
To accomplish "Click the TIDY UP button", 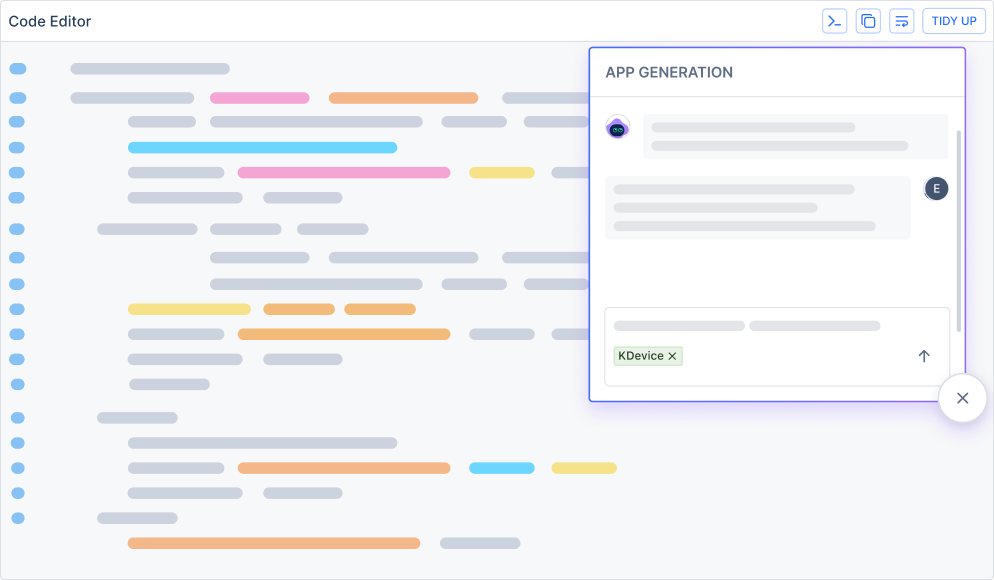I will 953,21.
